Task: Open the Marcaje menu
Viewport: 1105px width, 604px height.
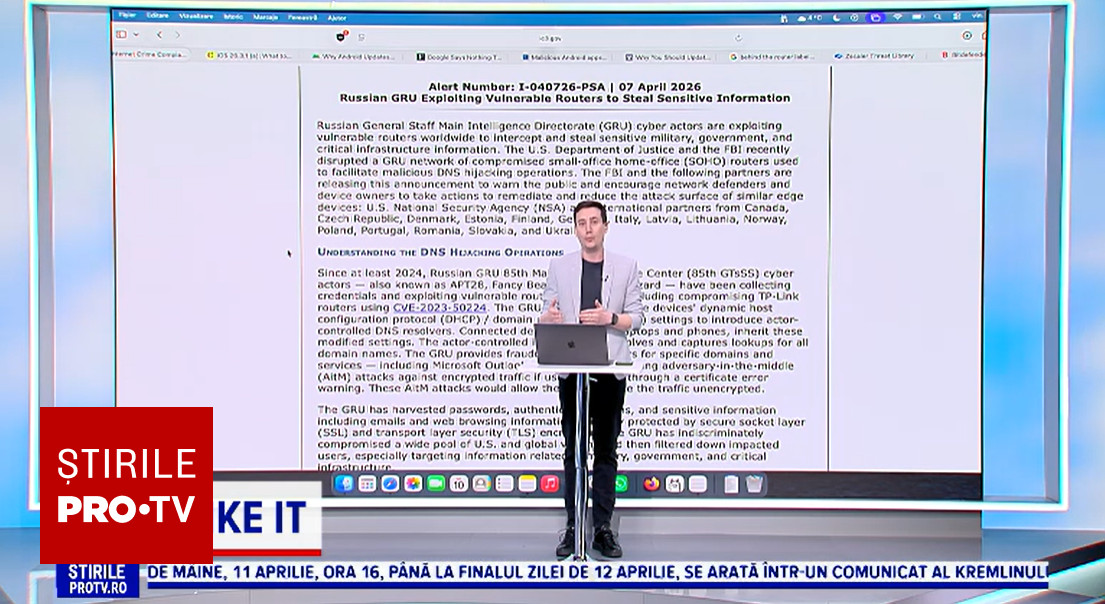Action: pos(265,17)
